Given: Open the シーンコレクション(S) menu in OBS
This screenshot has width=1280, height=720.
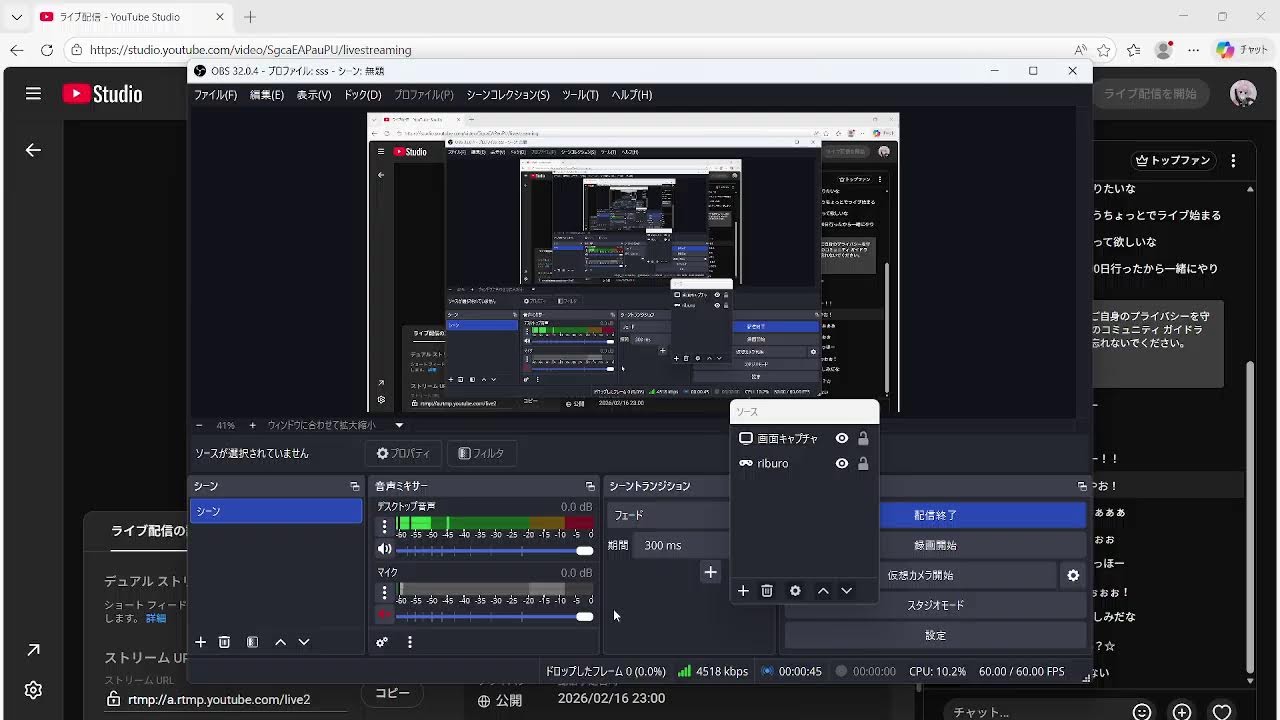Looking at the screenshot, I should click(508, 95).
